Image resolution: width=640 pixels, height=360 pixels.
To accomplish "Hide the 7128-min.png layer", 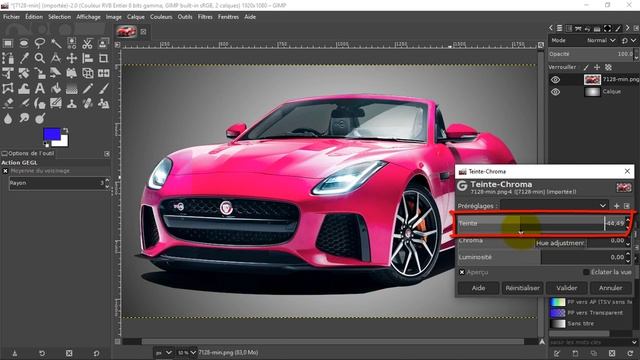I will click(x=556, y=80).
